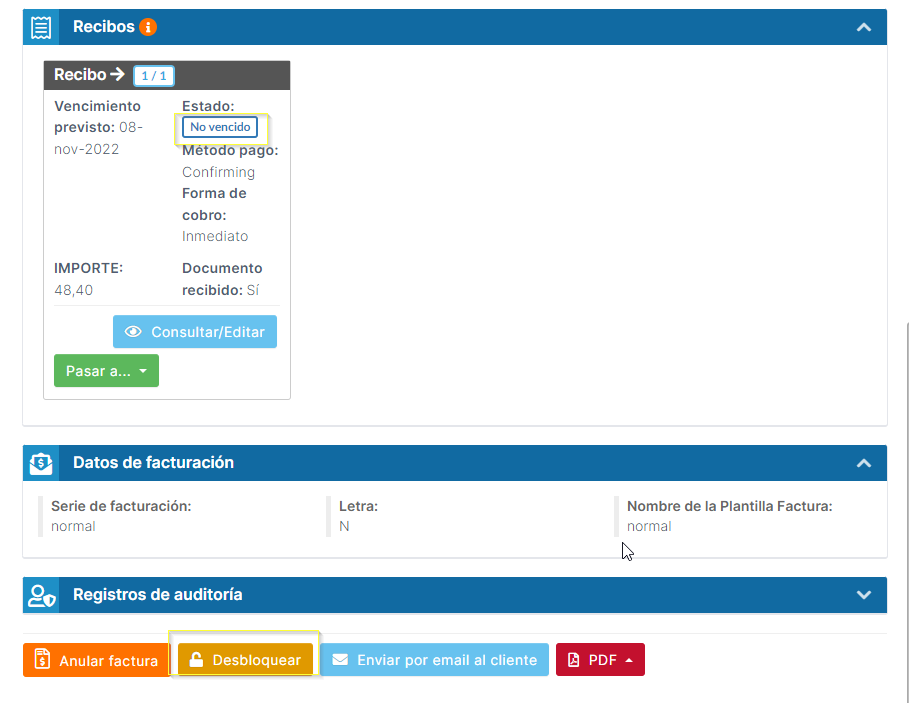Click the Datos de facturación envelope icon
The width and height of the screenshot is (909, 703).
[41, 463]
